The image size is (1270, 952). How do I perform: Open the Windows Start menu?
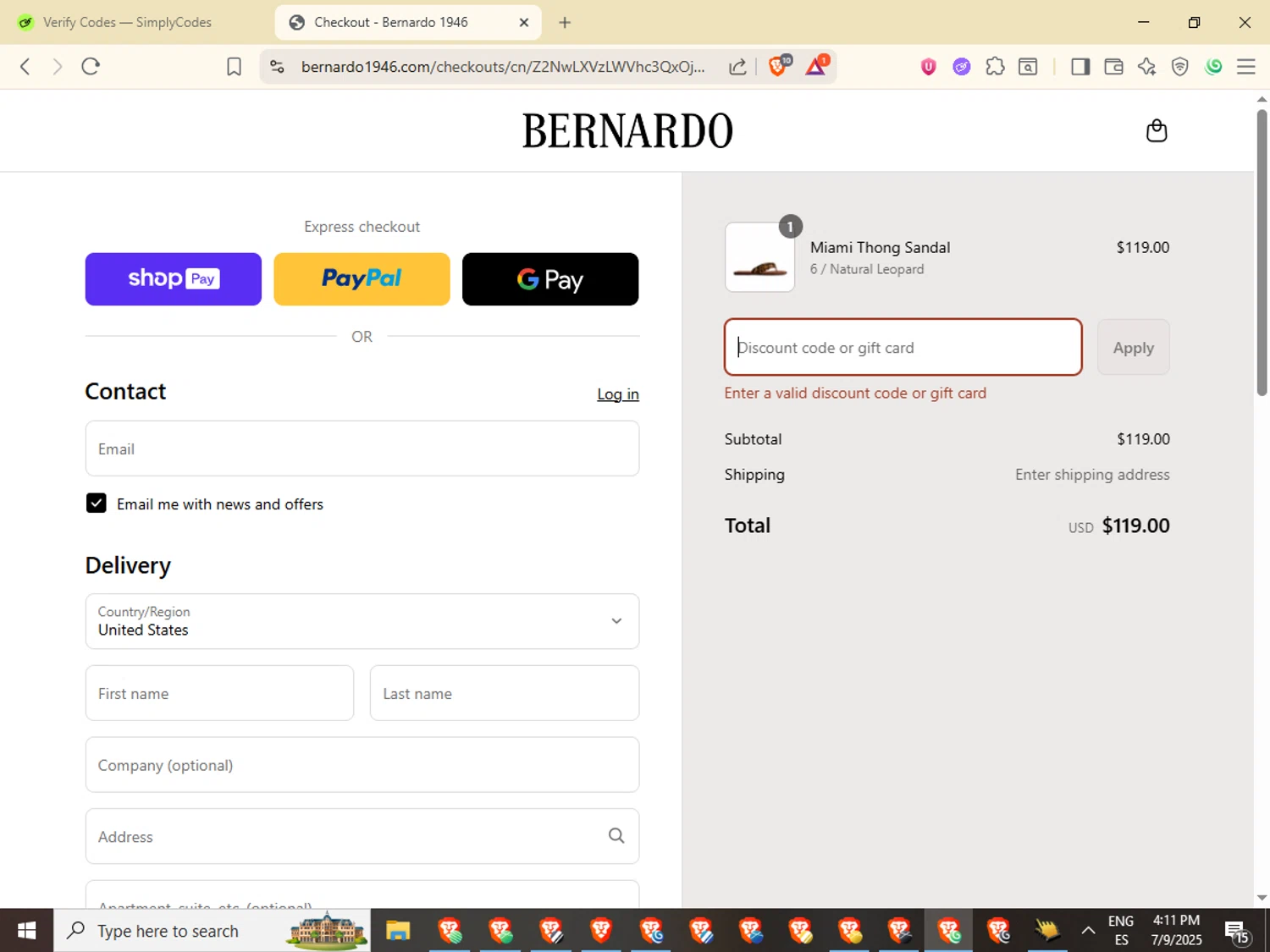tap(26, 931)
